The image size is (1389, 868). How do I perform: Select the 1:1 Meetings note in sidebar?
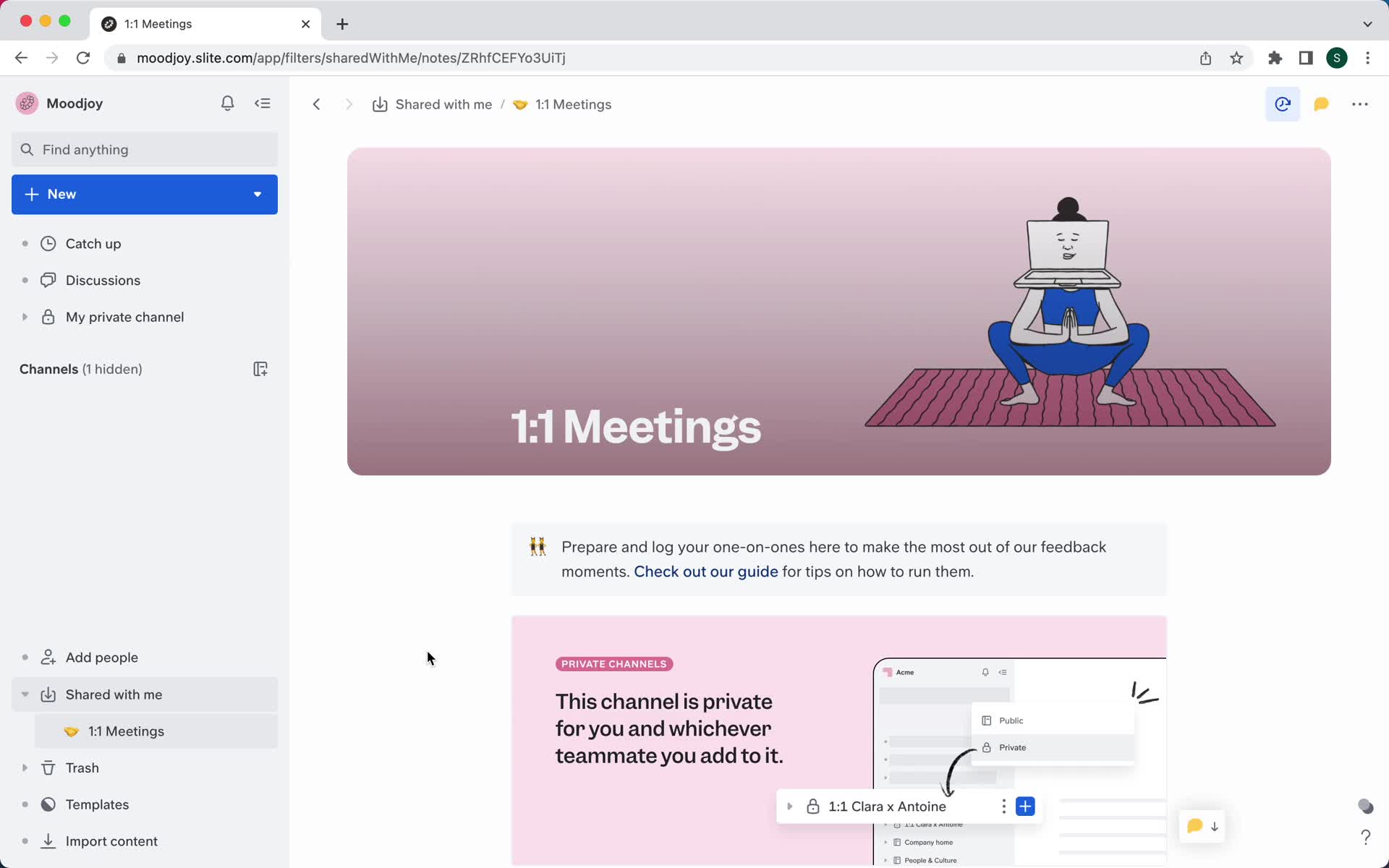coord(126,731)
